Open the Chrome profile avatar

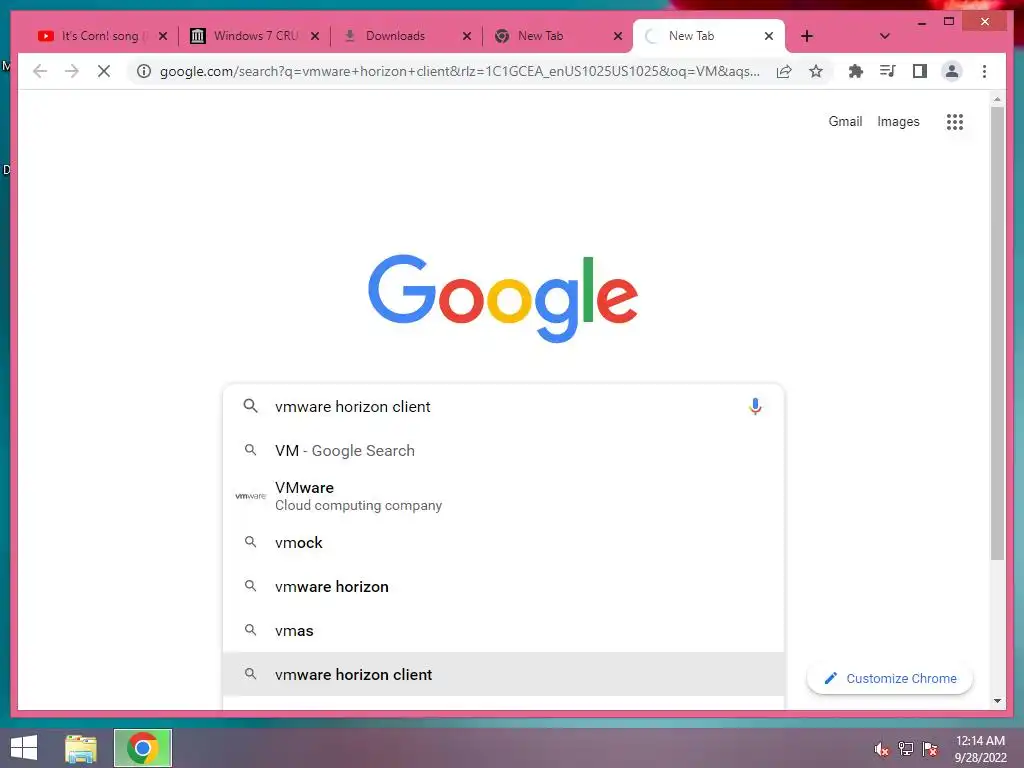(952, 71)
